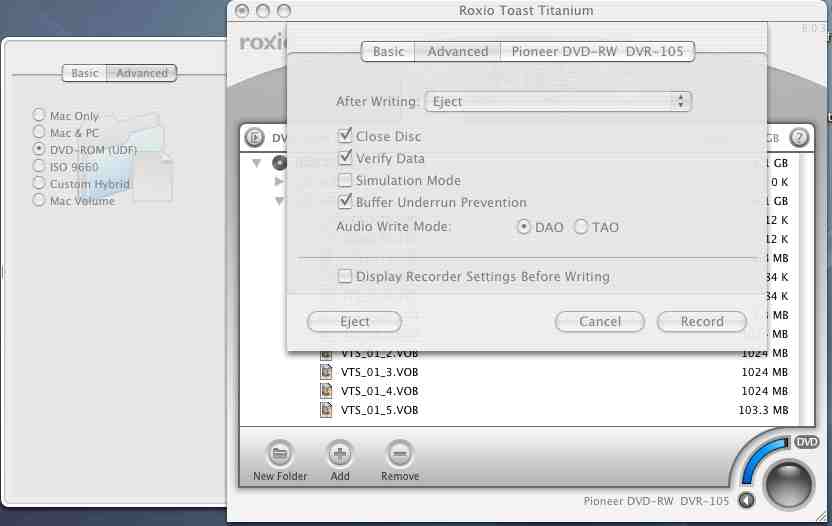Select Advanced tab in left drawer
Viewport: 832px width, 526px height.
pos(142,73)
